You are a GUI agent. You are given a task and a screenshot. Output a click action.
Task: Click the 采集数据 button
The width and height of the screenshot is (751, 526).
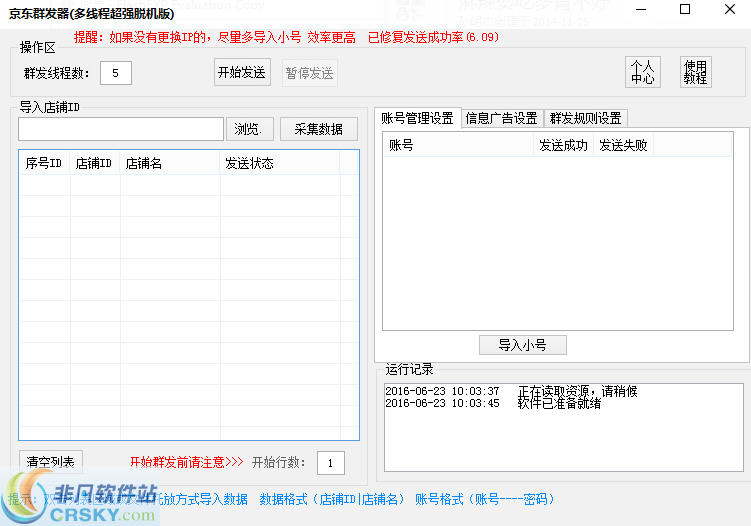tap(319, 129)
